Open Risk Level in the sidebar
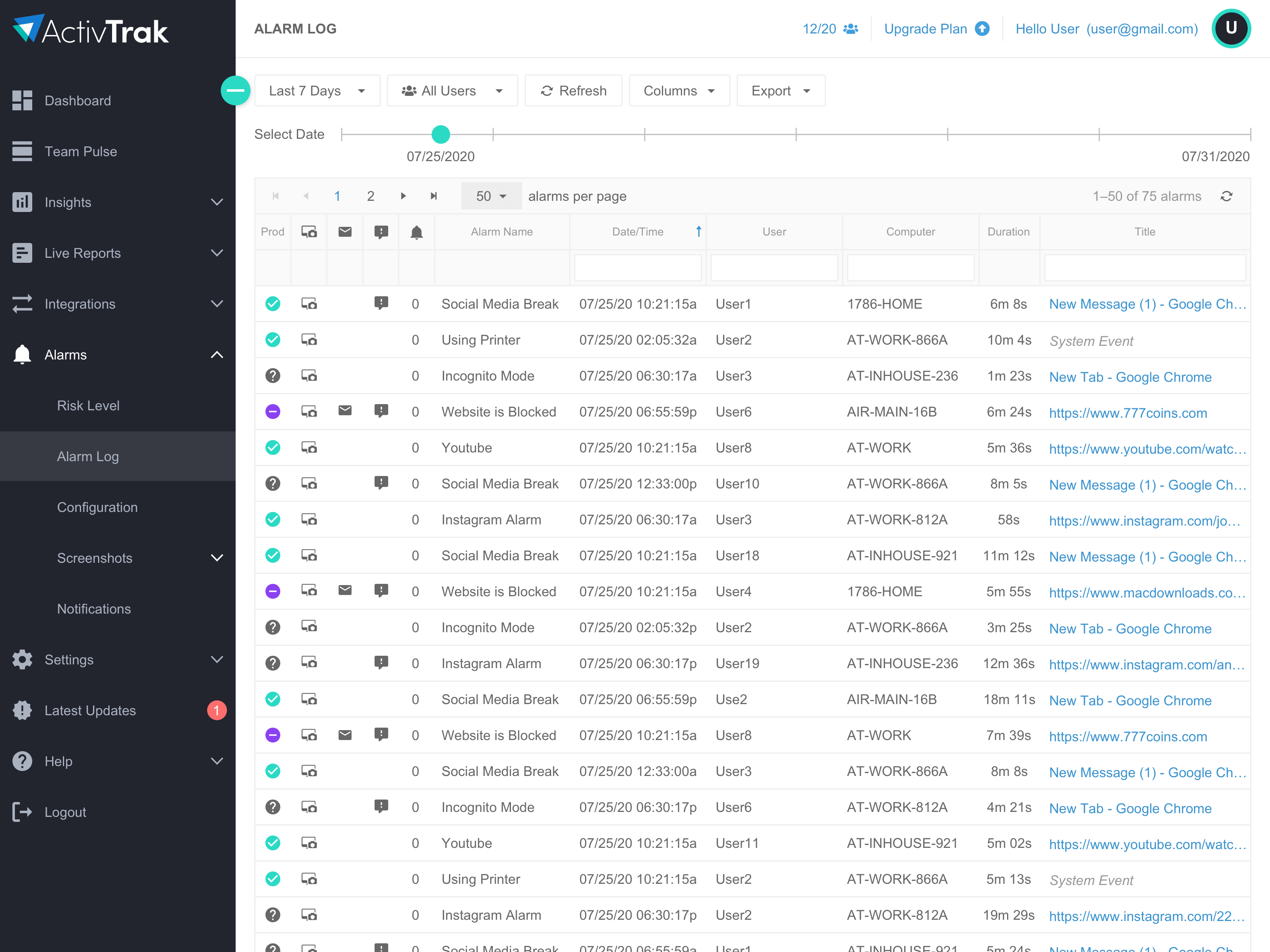1270x952 pixels. [88, 406]
